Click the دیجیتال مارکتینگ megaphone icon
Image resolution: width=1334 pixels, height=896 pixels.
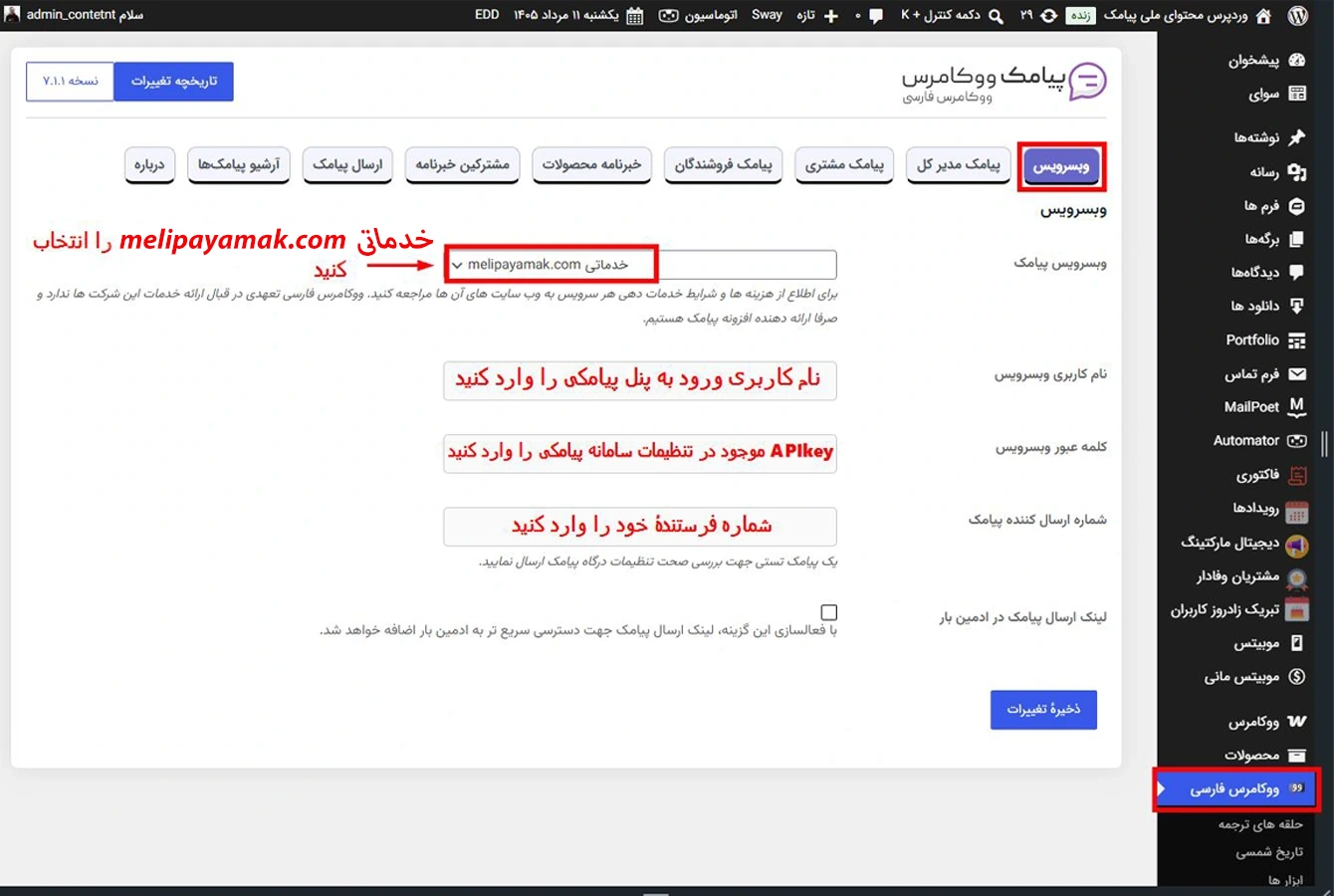pyautogui.click(x=1296, y=546)
